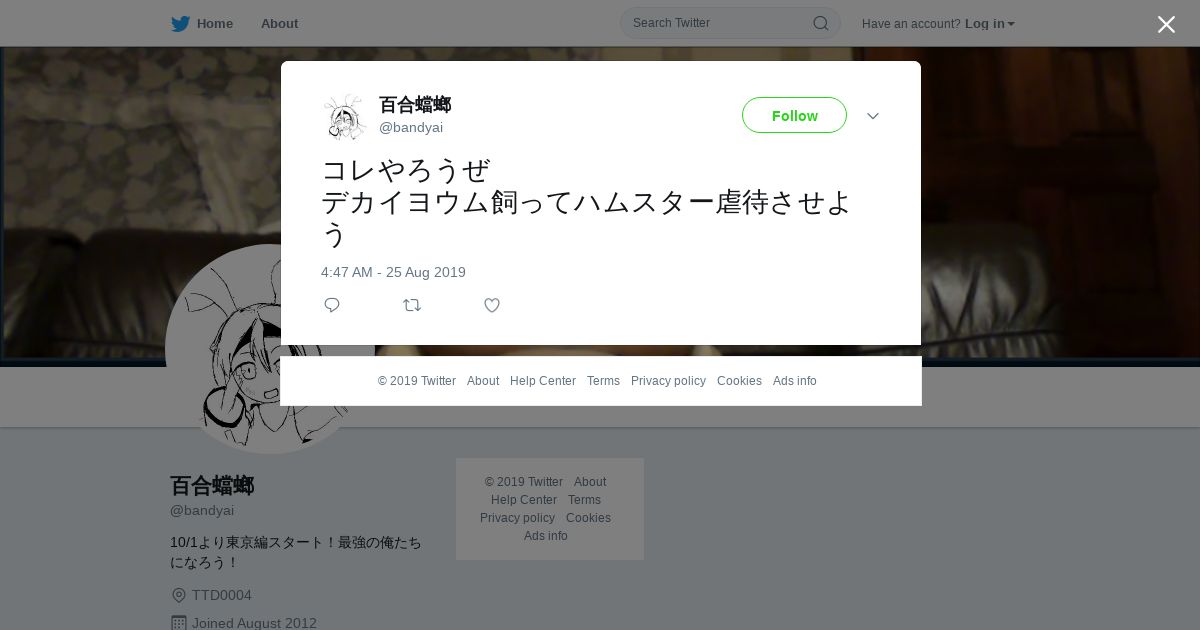
Task: Reply to the tweet via speech bubble icon
Action: pyautogui.click(x=332, y=305)
